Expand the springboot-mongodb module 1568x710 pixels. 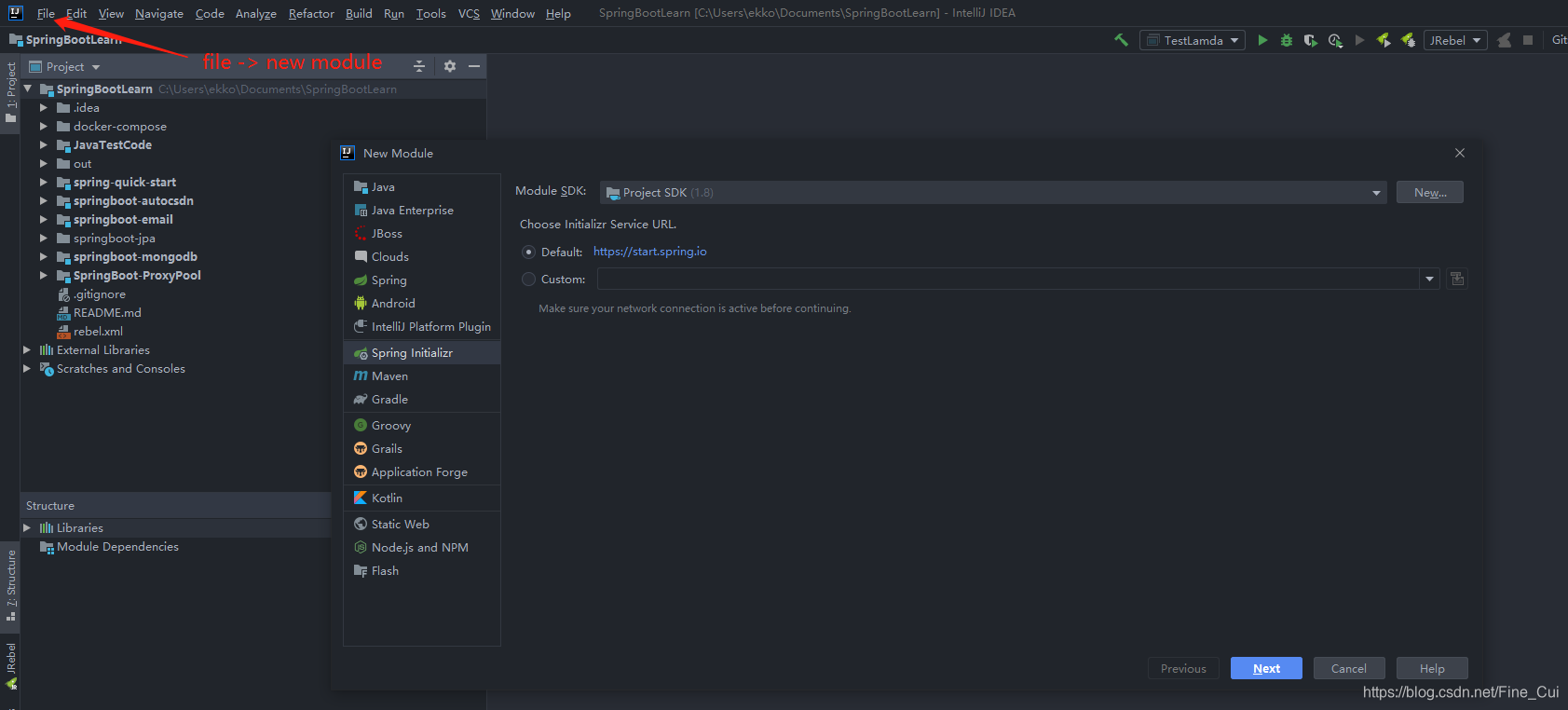(x=43, y=257)
